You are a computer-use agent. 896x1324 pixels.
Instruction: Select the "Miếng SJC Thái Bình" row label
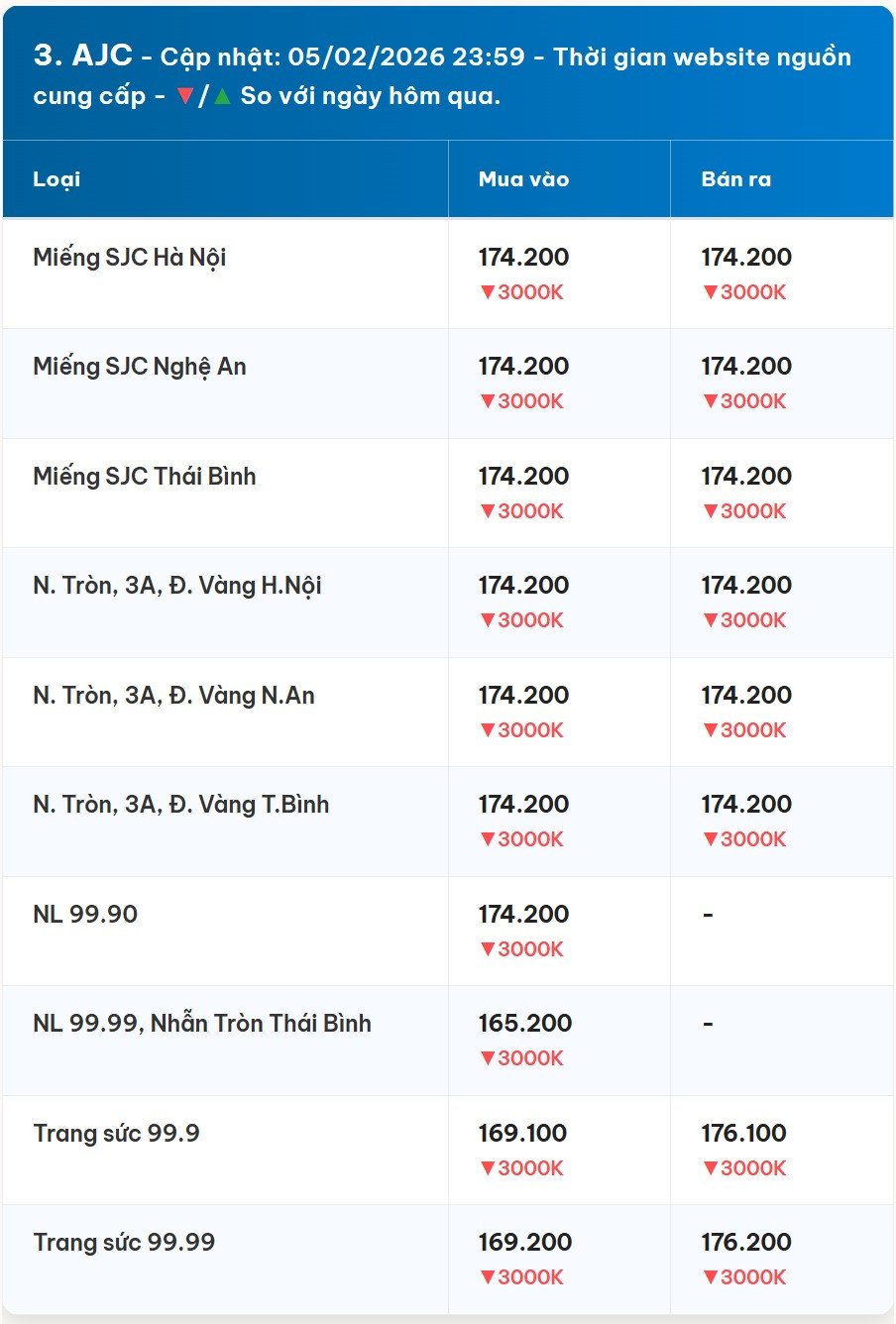[145, 477]
